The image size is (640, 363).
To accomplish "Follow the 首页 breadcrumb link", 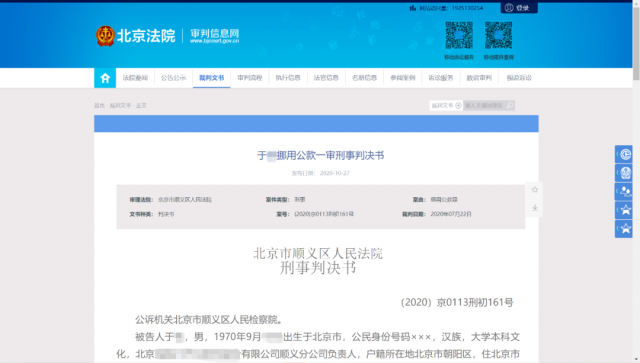I will pos(99,105).
